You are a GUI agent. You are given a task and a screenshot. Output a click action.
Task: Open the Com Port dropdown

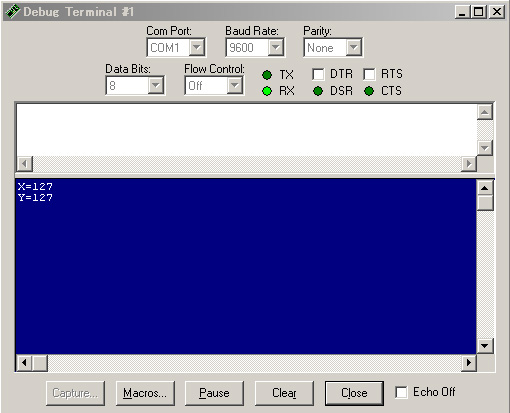click(x=197, y=48)
